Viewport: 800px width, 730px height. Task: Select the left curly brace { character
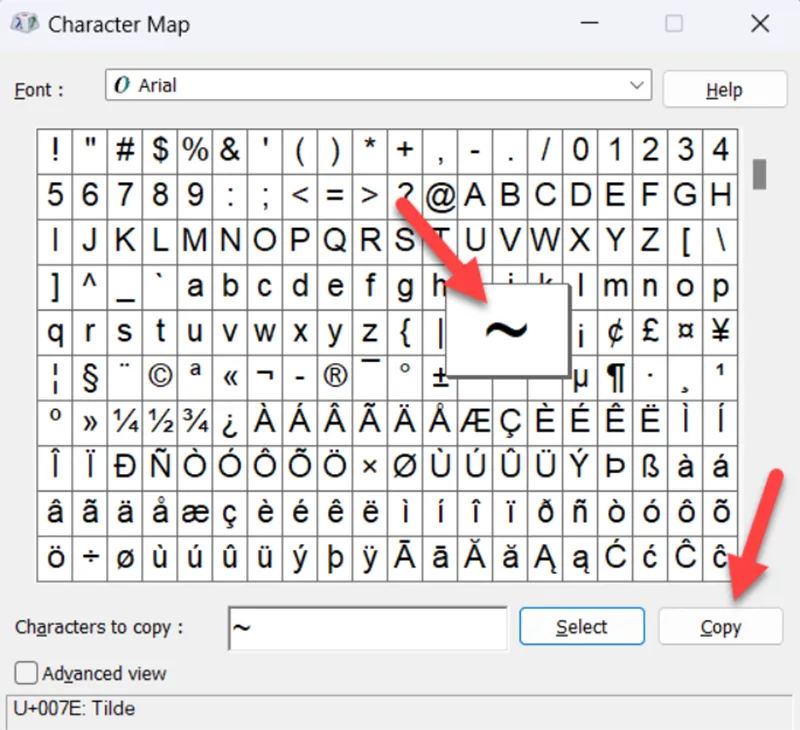click(405, 333)
